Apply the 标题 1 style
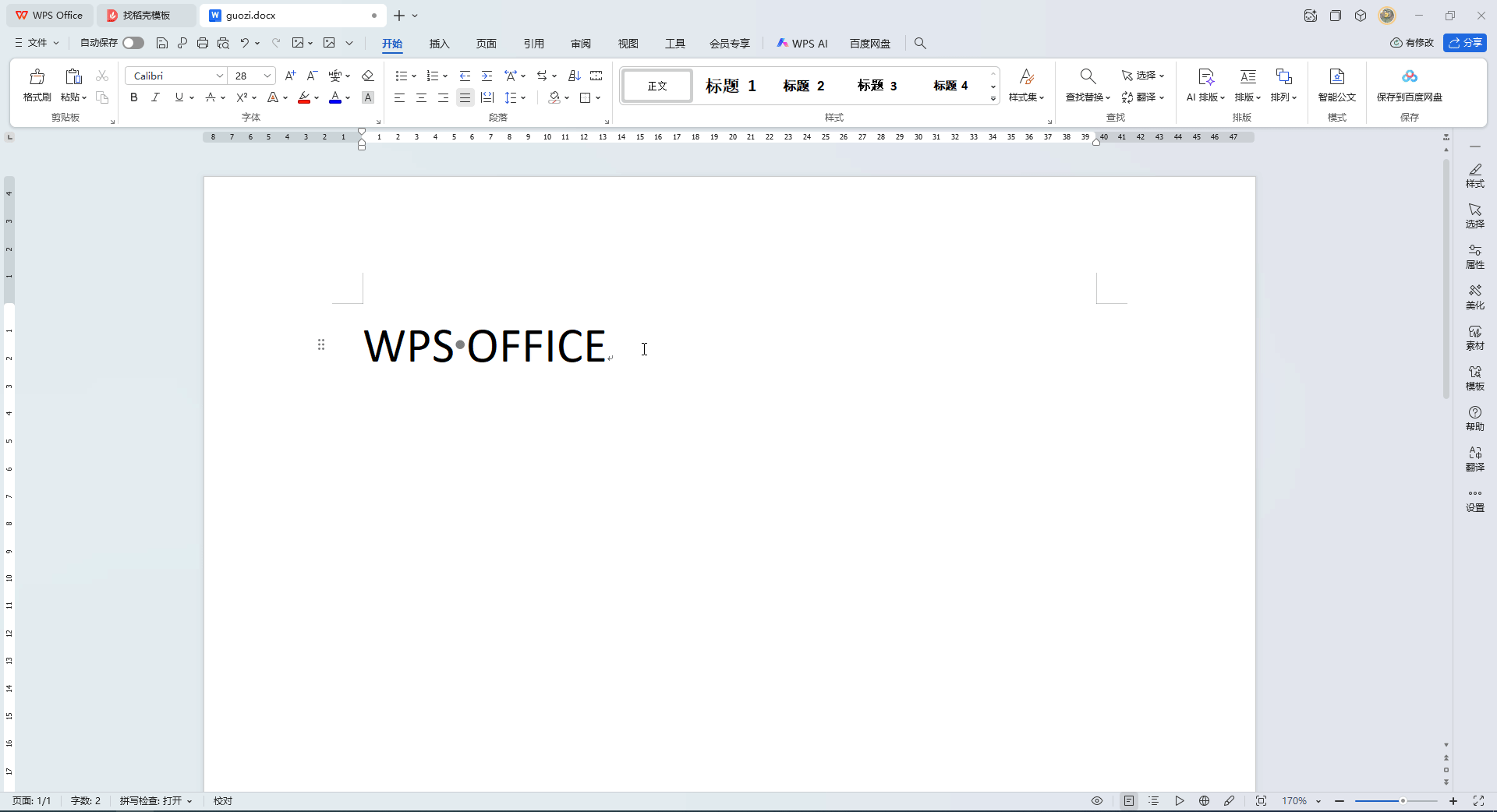1497x812 pixels. (x=729, y=86)
